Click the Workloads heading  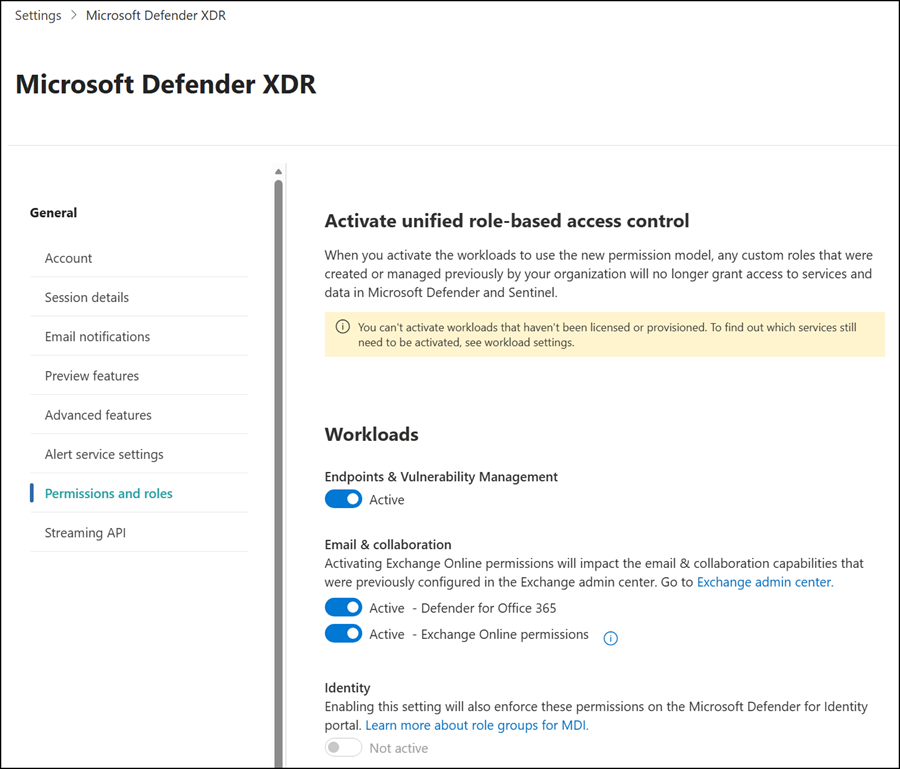[371, 434]
